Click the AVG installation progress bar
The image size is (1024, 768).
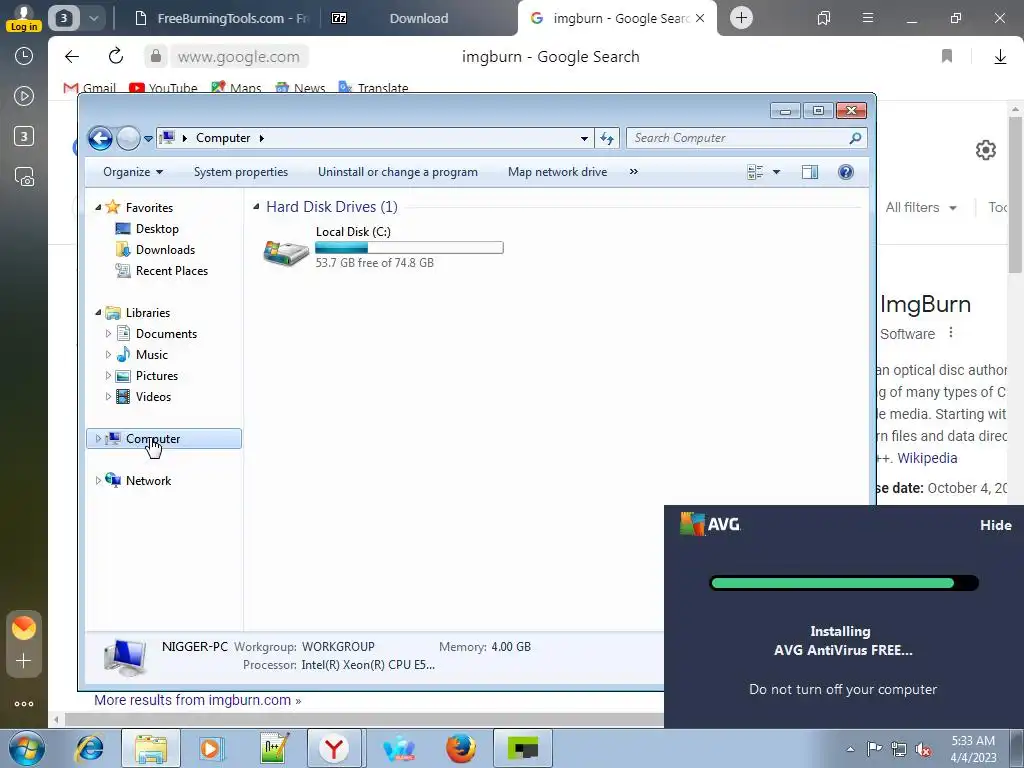coord(844,583)
